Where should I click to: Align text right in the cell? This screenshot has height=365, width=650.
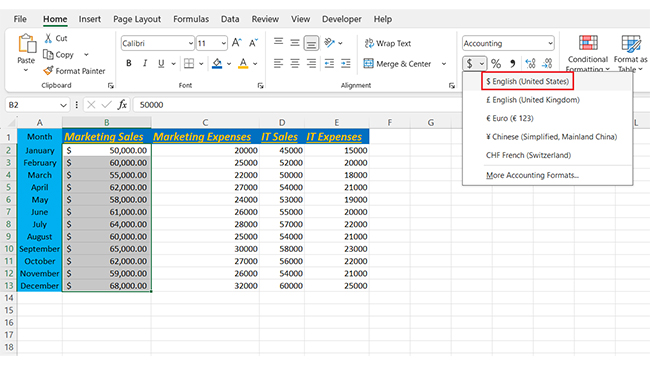tap(311, 63)
